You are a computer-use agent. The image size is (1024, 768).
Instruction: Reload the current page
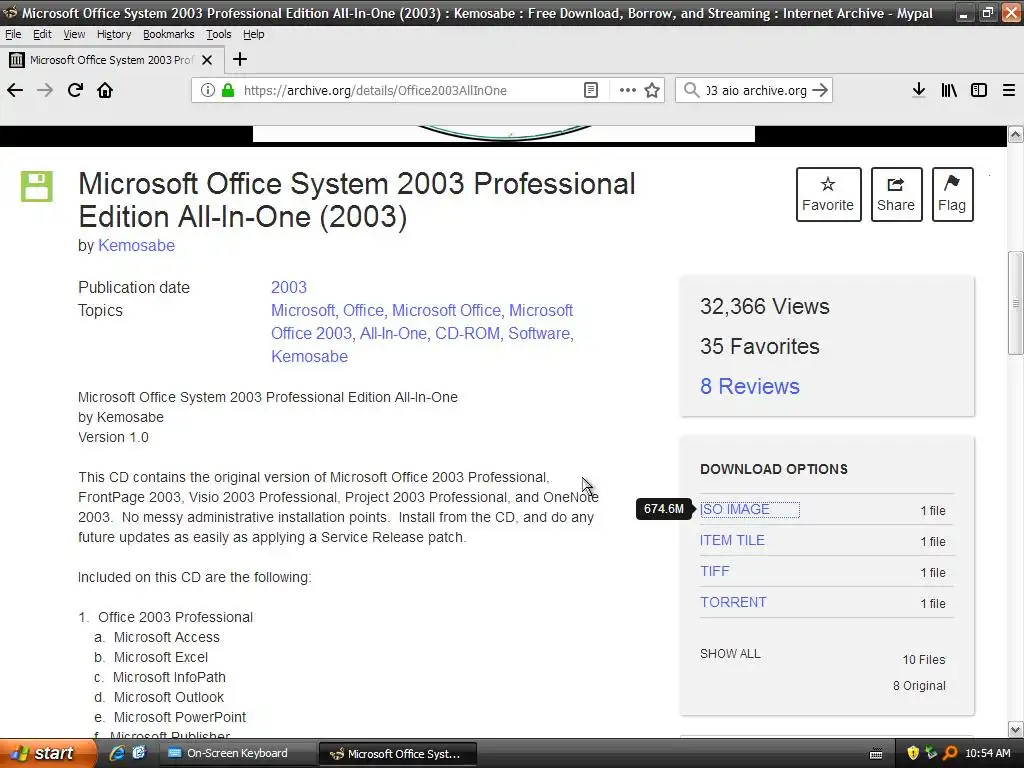[75, 90]
